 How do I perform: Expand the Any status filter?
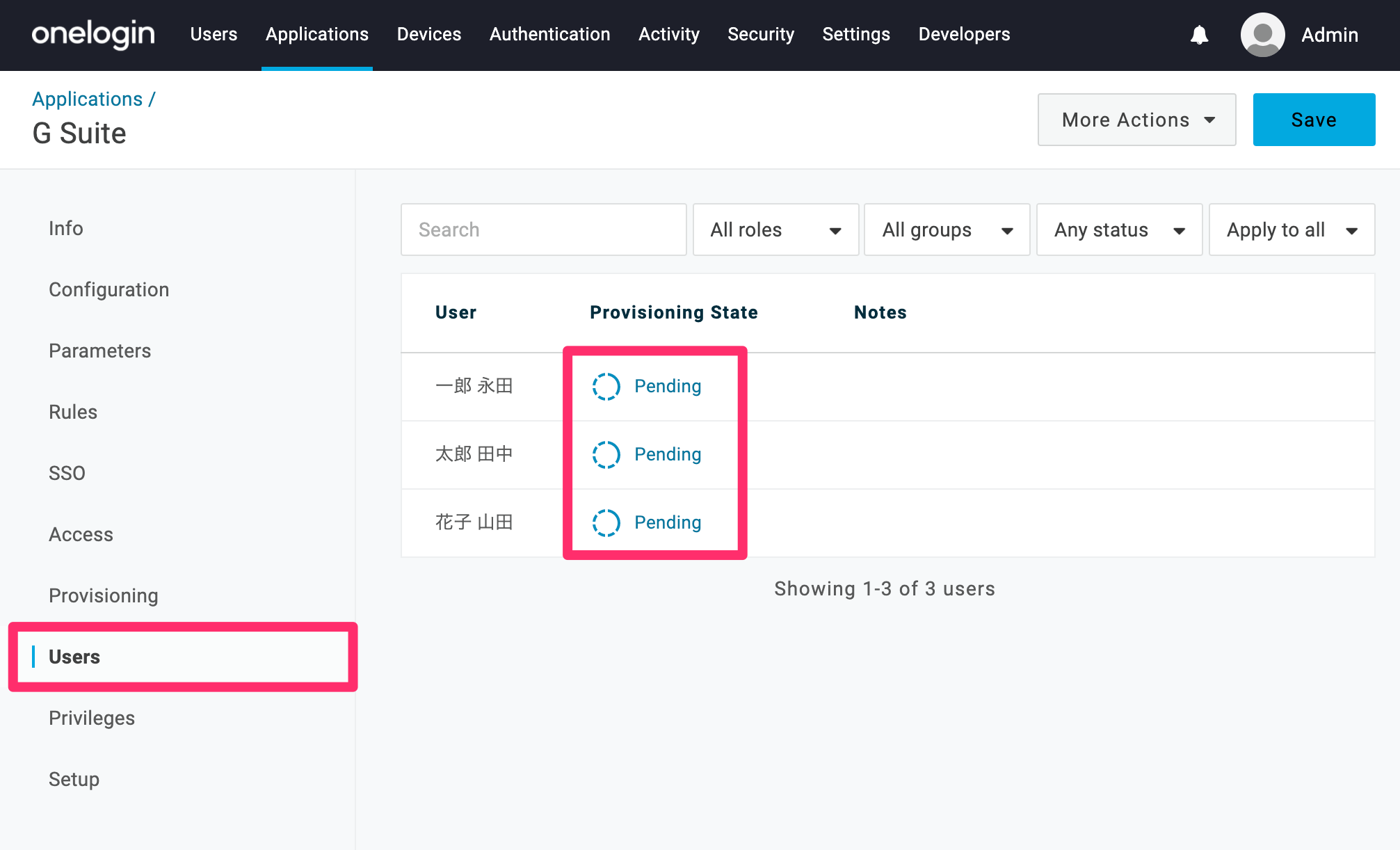(x=1120, y=230)
